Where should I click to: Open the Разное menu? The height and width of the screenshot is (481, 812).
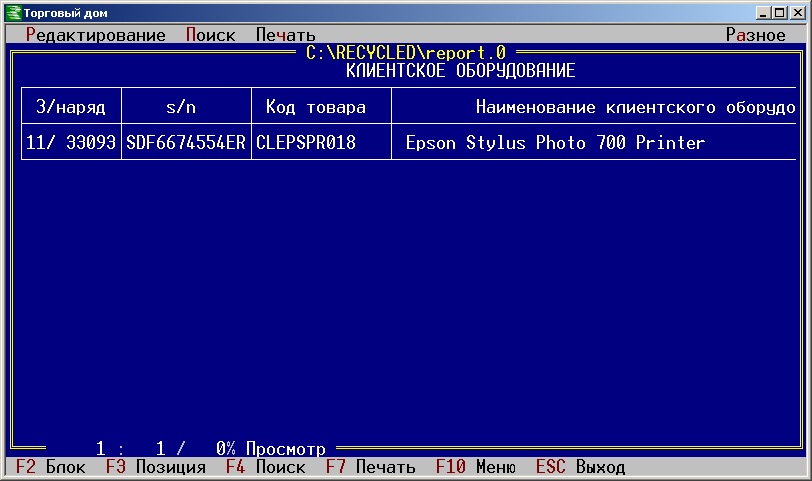click(x=756, y=35)
